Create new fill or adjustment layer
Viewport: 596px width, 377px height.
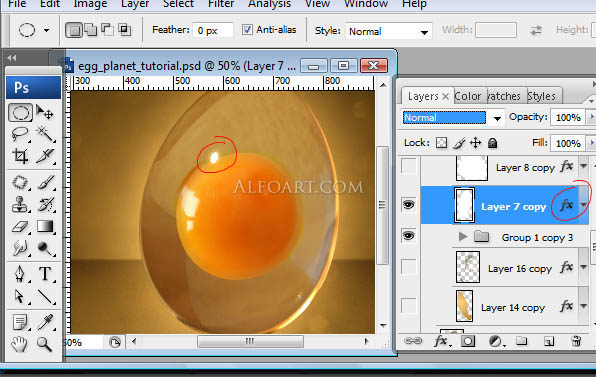click(x=496, y=341)
